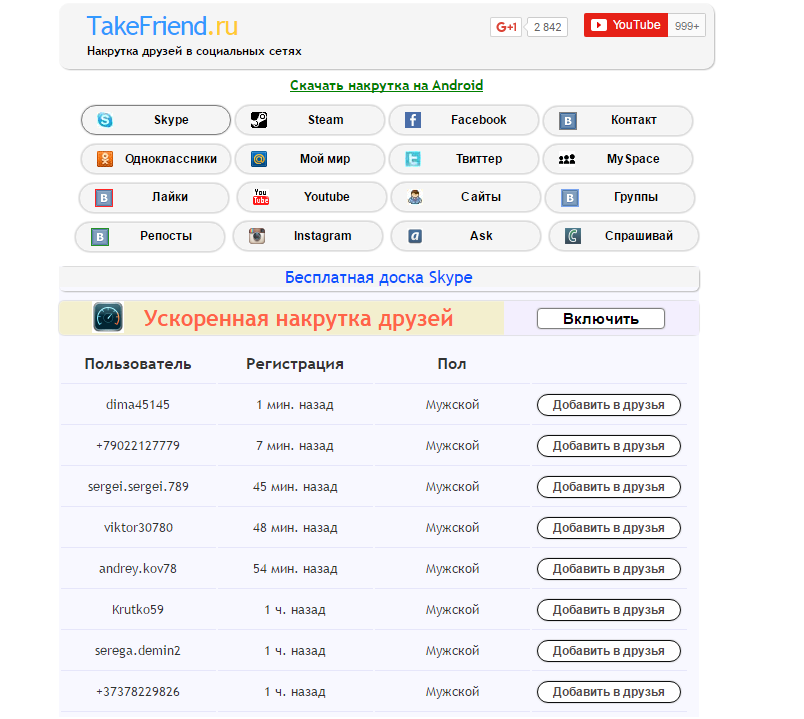Click the Facebook logo icon
Screen dimensions: 804x719
(x=413, y=120)
